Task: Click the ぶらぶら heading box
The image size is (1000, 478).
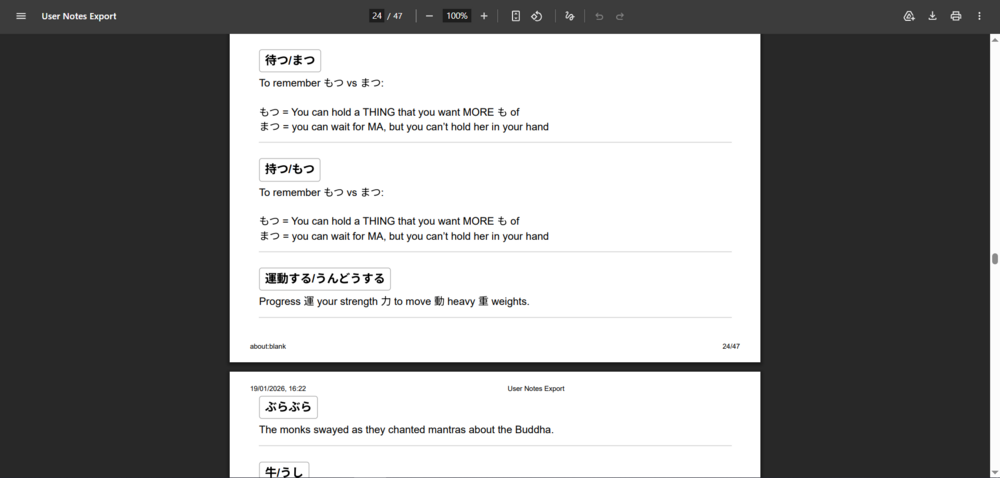Action: pyautogui.click(x=288, y=406)
